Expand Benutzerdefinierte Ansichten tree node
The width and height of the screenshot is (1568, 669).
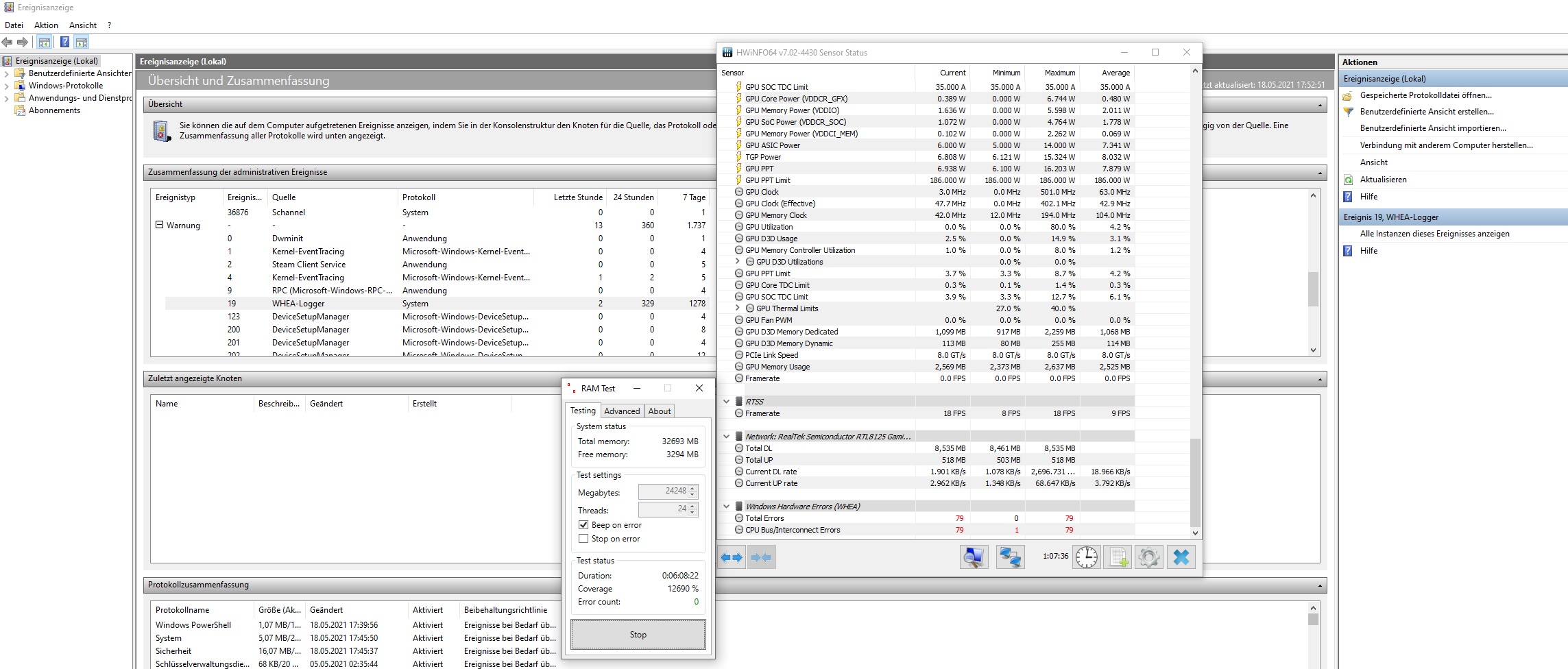tap(6, 73)
